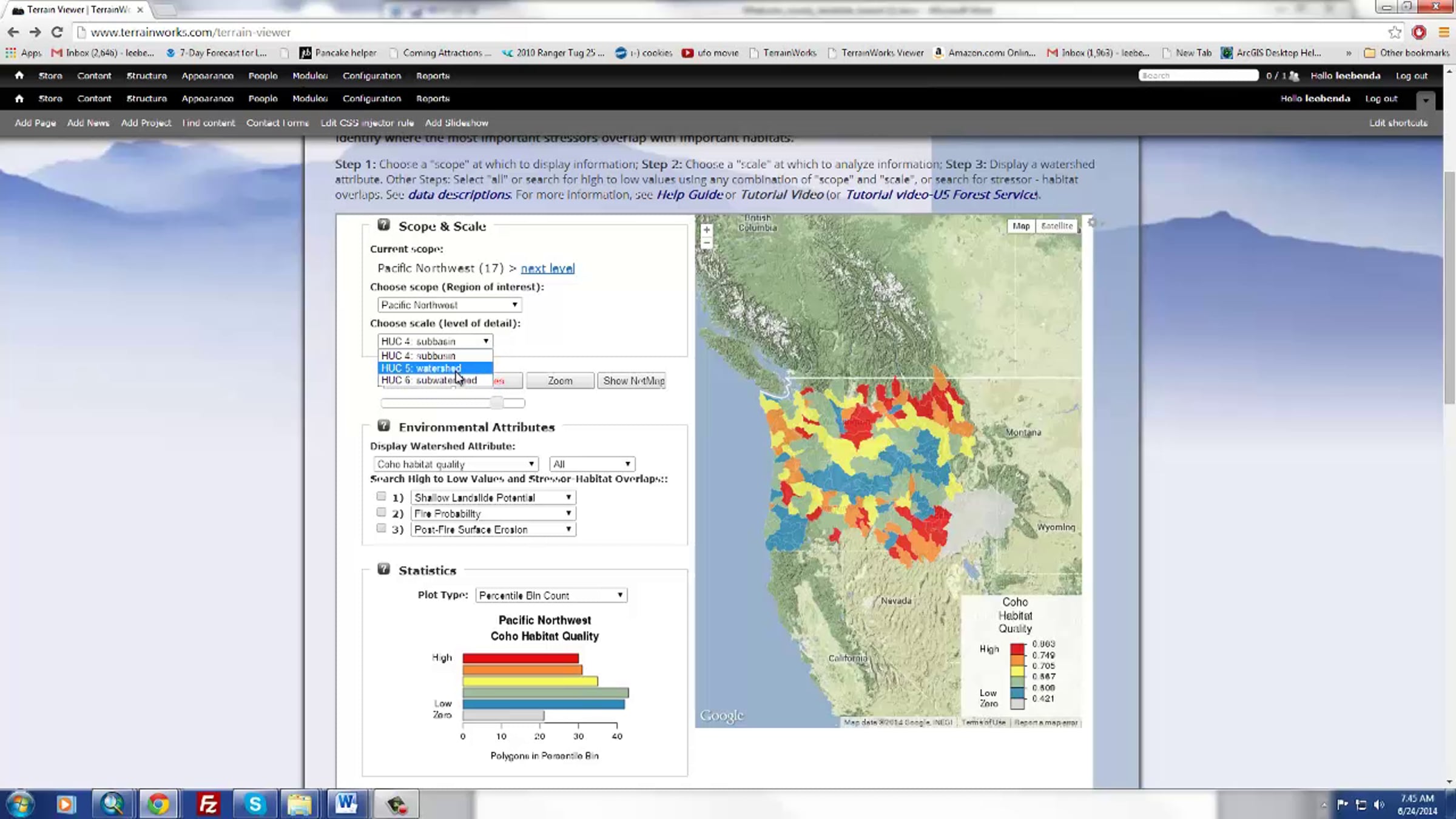1456x819 pixels.
Task: Open Content in the top admin menu
Action: (x=94, y=76)
